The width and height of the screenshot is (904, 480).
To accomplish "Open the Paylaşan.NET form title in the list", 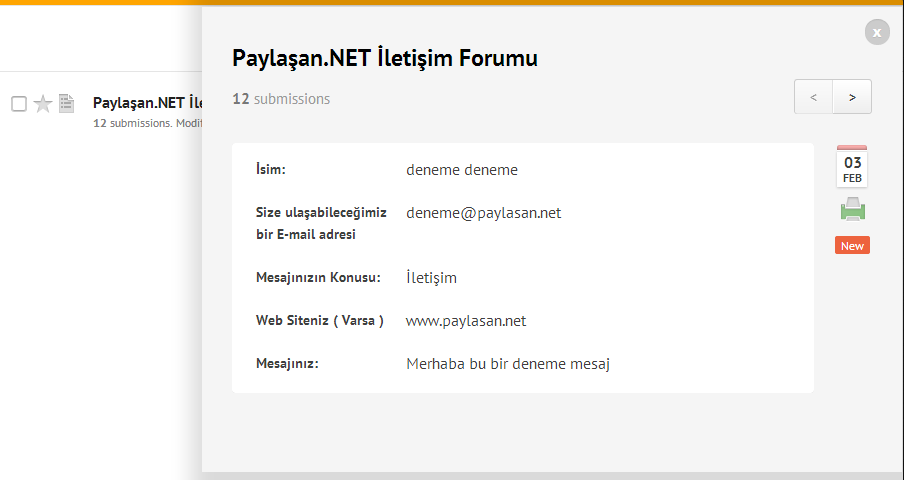I will (148, 103).
